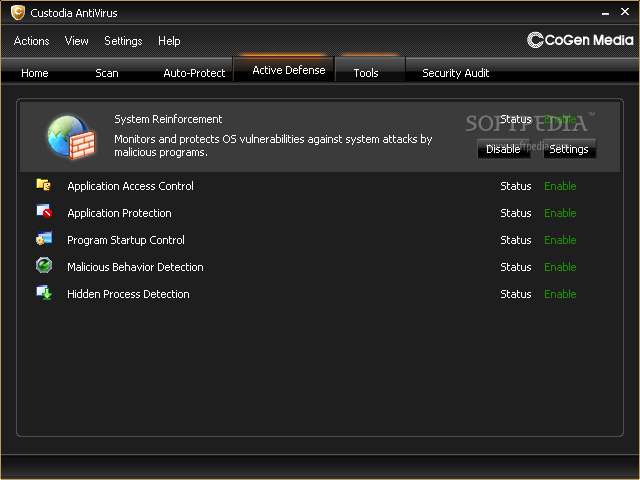Open System Reinforcement Settings button
Viewport: 640px width, 480px height.
569,149
